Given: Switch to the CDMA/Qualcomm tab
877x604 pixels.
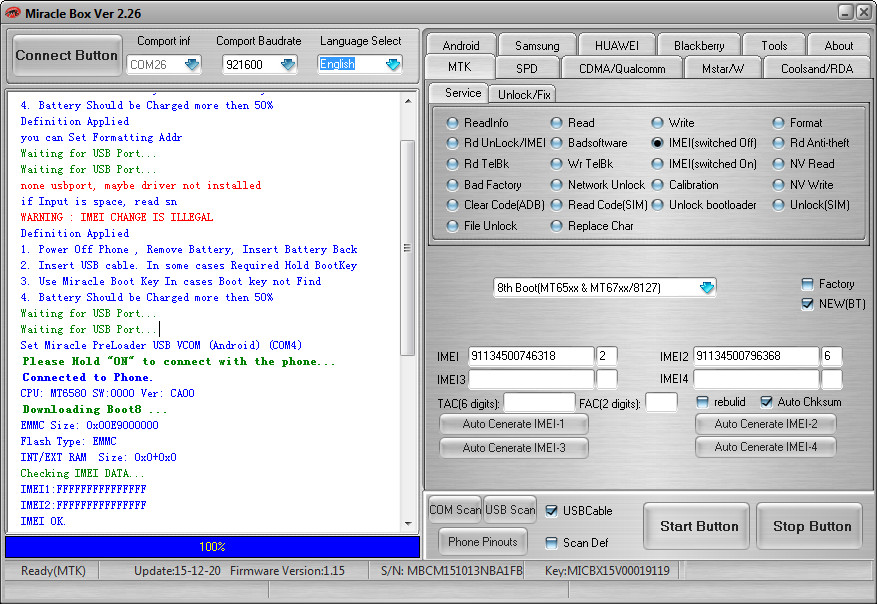Looking at the screenshot, I should (622, 68).
